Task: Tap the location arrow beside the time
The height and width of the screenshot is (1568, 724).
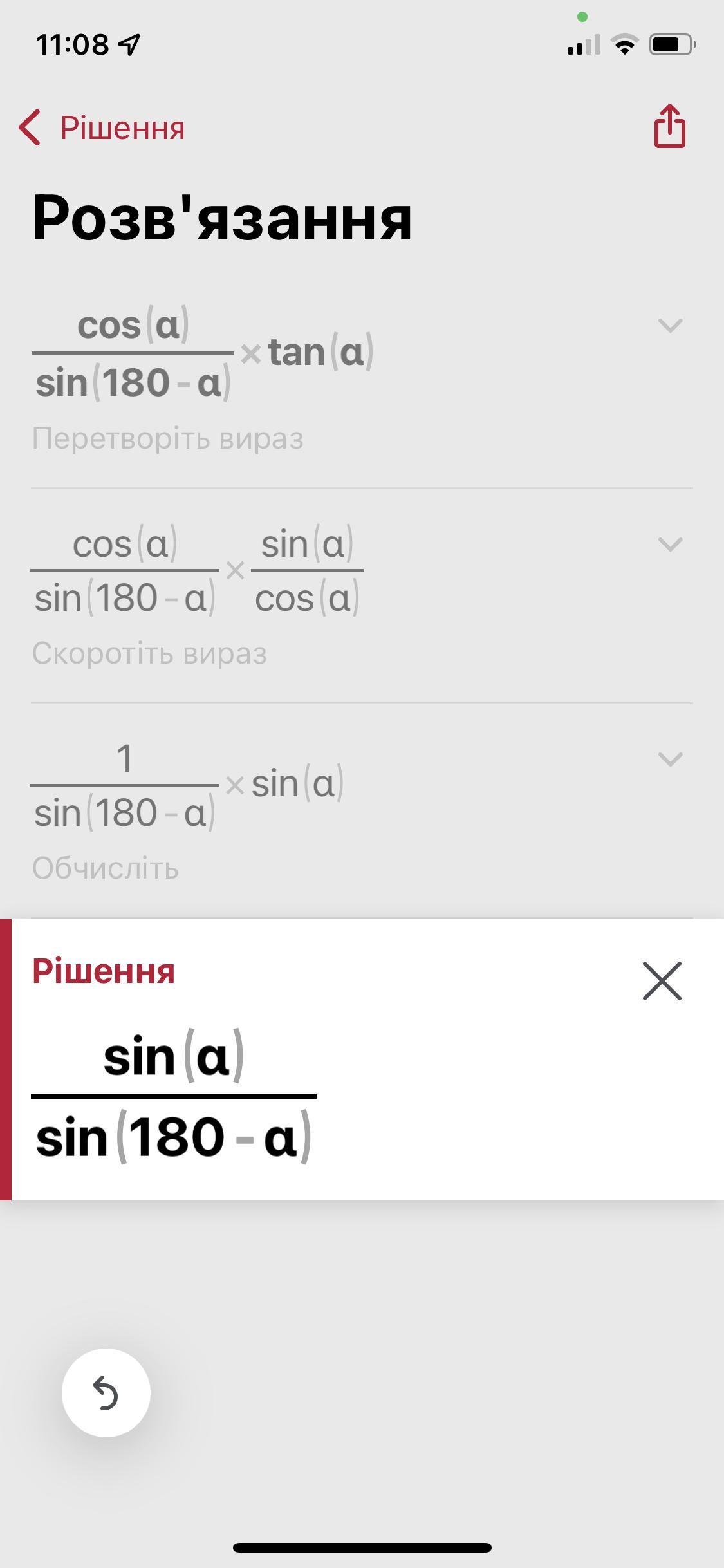Action: (x=129, y=44)
